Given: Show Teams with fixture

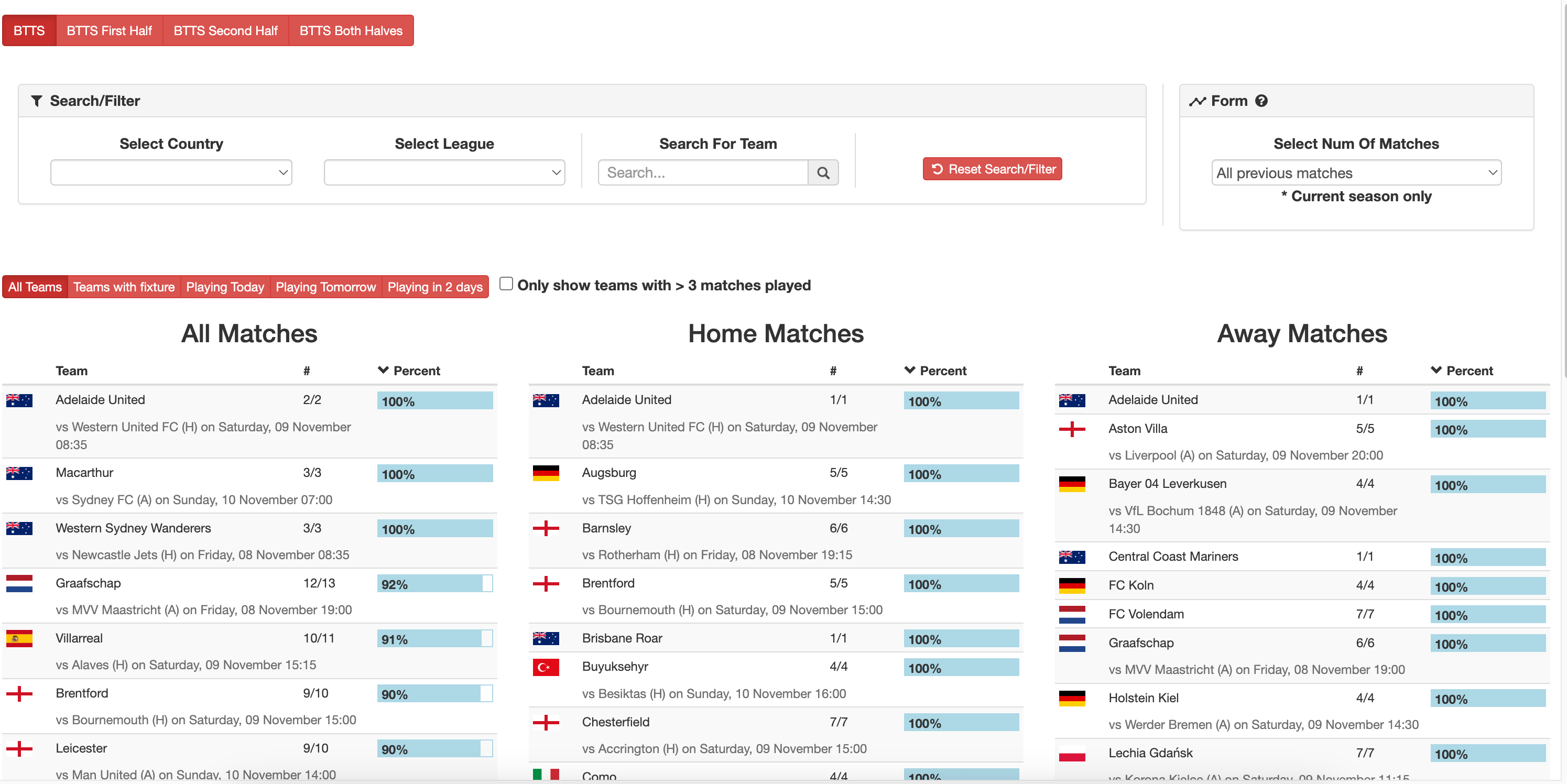Looking at the screenshot, I should 124,287.
